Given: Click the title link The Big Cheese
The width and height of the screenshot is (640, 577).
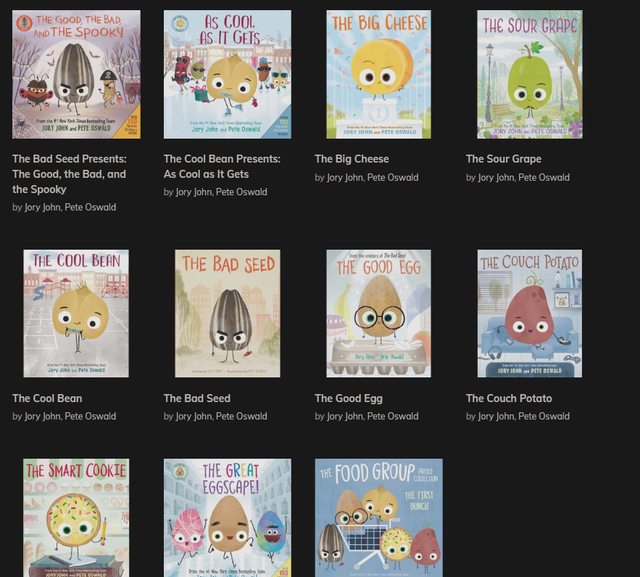Looking at the screenshot, I should tap(351, 159).
